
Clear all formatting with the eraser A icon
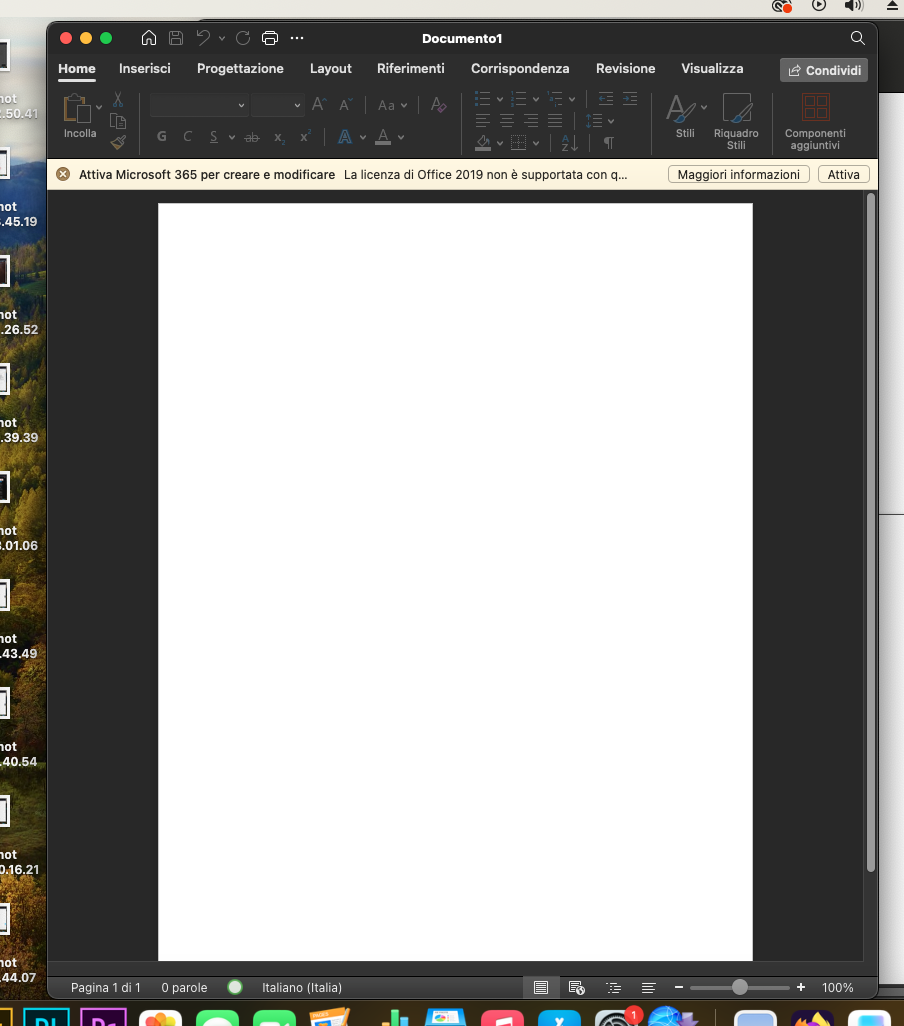pos(438,105)
